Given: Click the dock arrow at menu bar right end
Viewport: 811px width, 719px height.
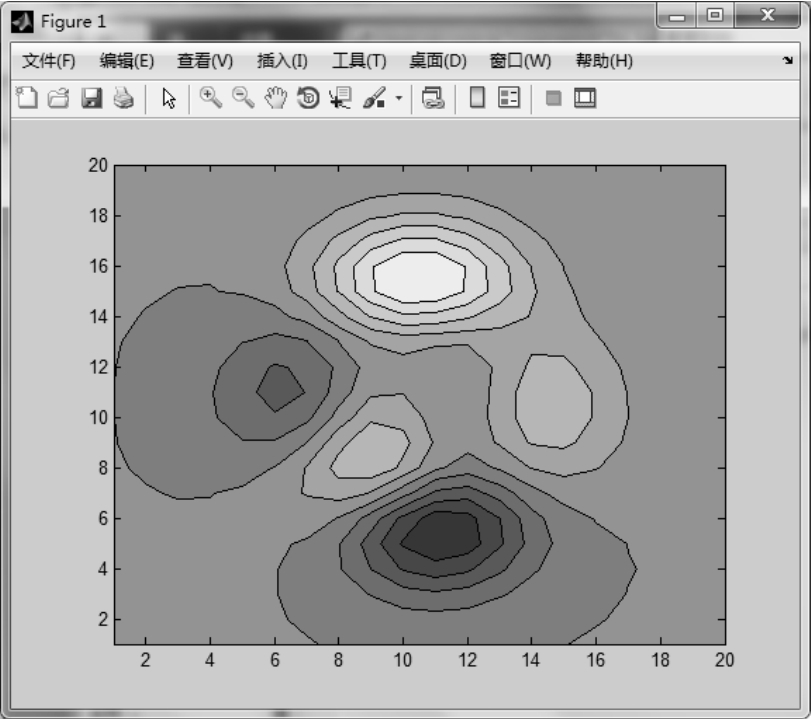Looking at the screenshot, I should [x=787, y=61].
